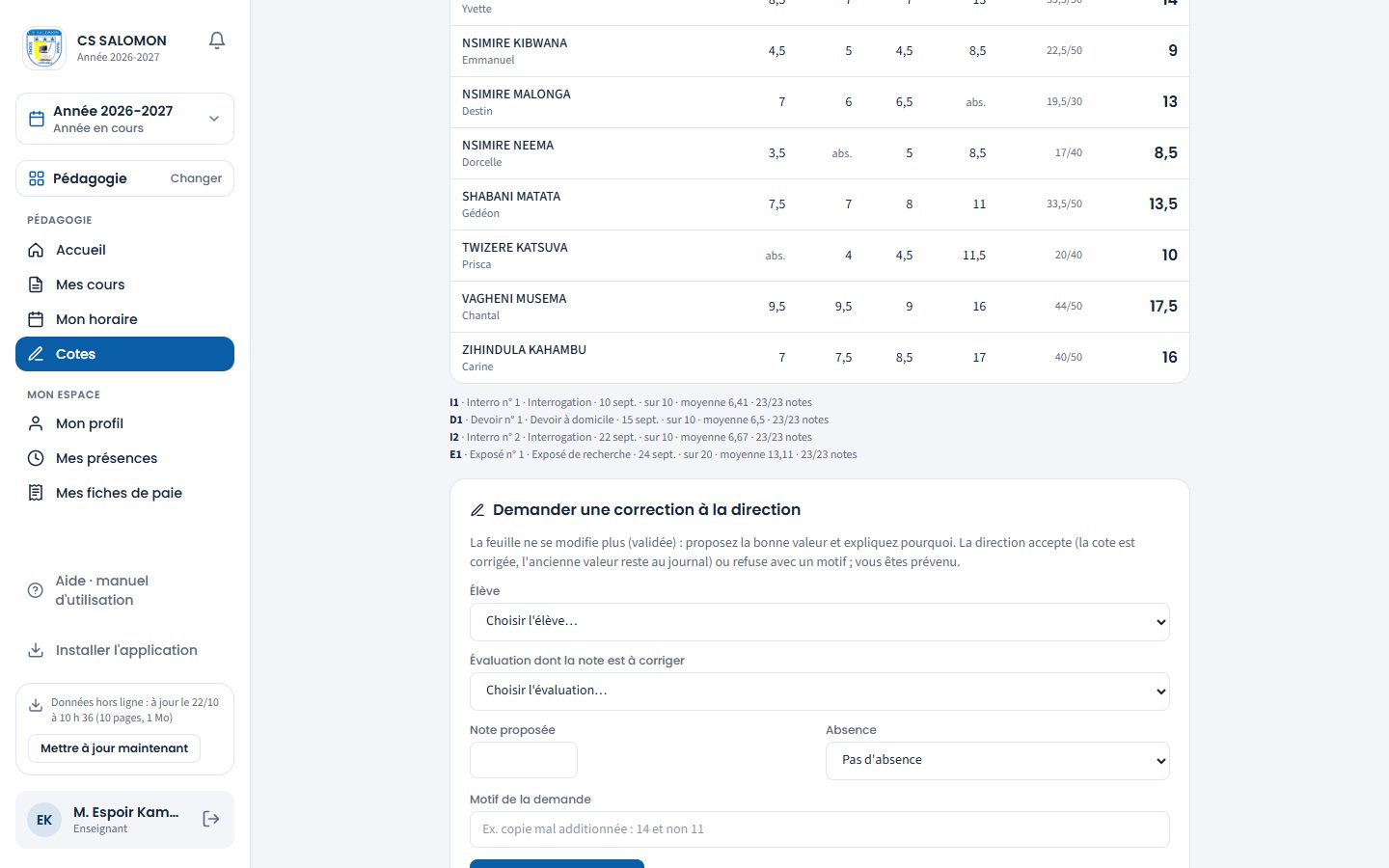Select the Cotes menu item

[x=124, y=354]
